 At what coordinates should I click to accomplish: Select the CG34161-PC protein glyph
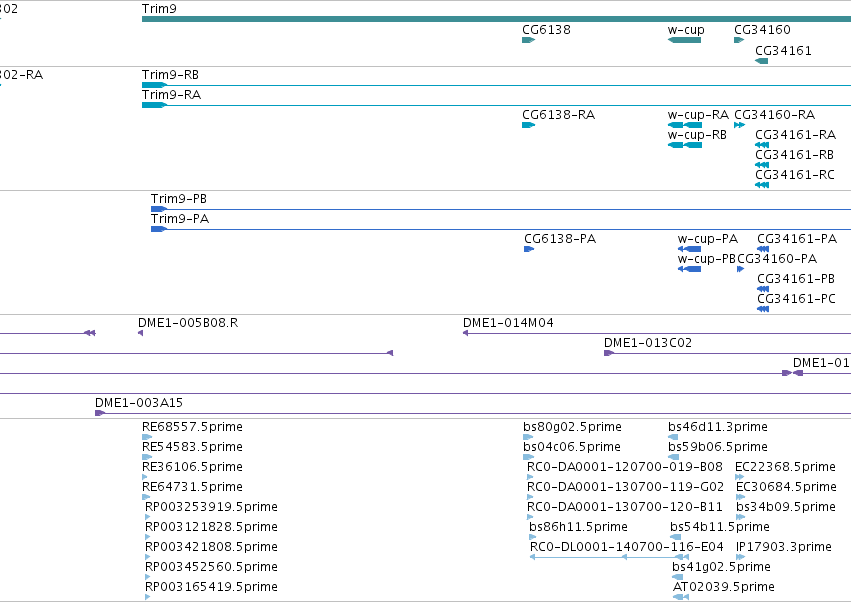coord(763,309)
